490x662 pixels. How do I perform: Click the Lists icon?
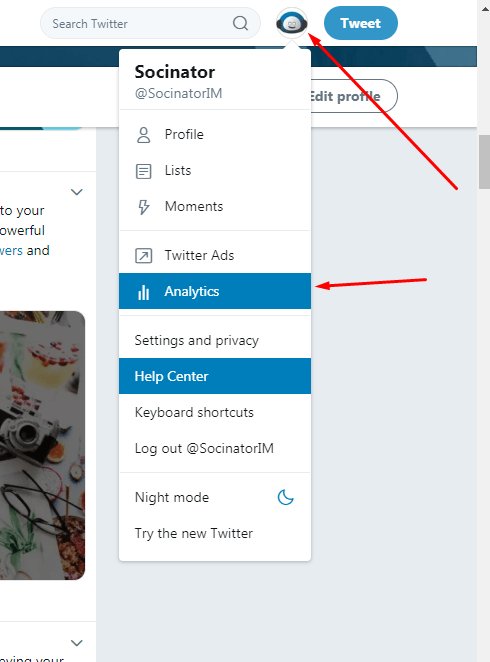143,171
